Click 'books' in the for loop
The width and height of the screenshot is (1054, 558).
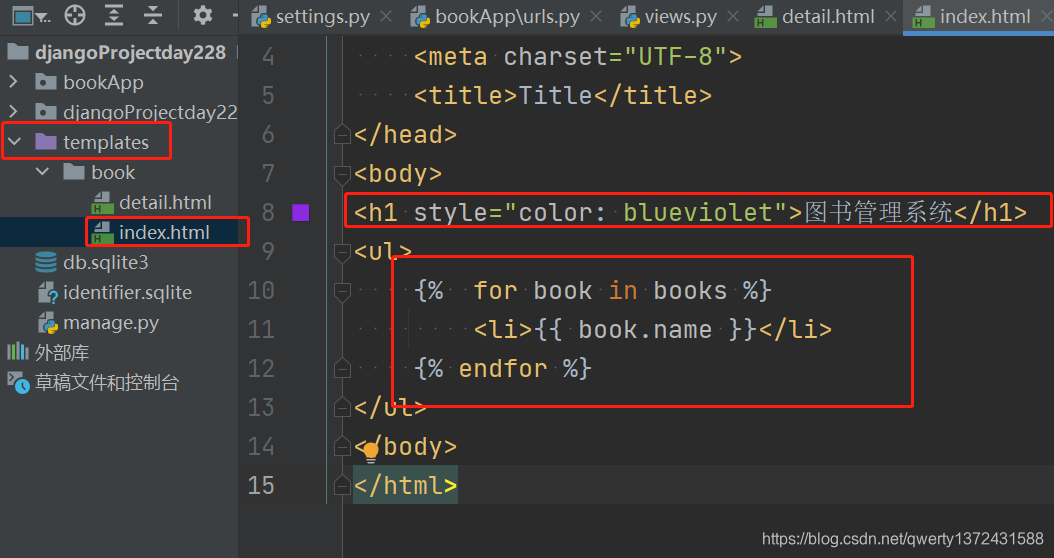(690, 290)
